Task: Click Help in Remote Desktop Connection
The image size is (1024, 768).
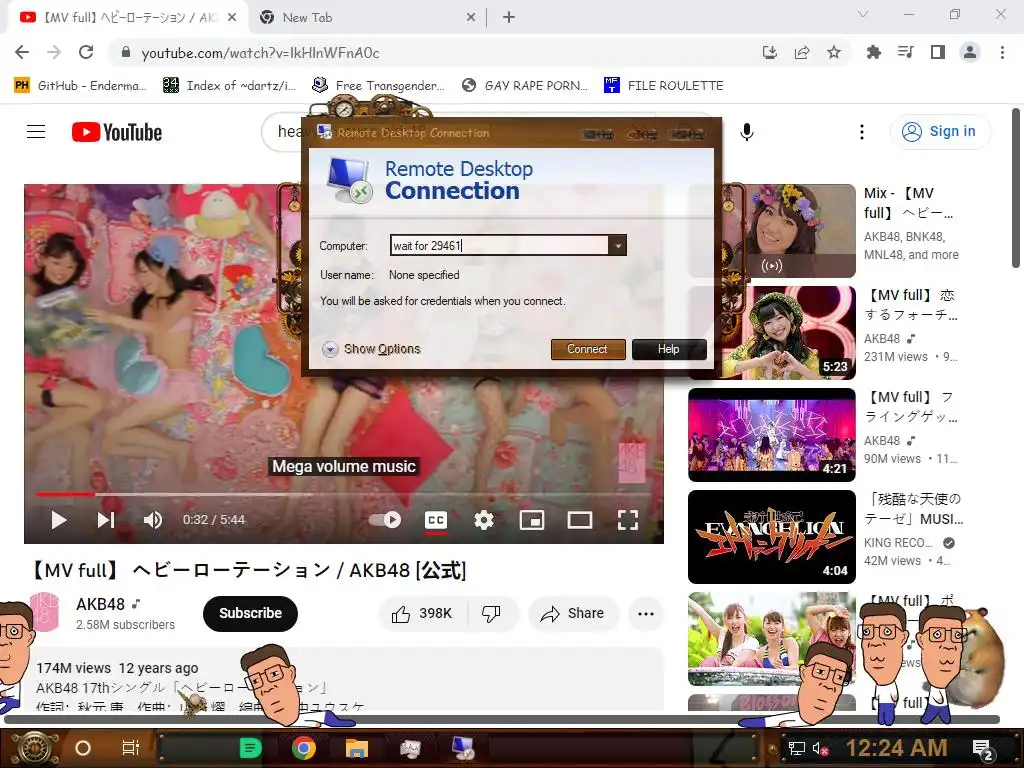Action: coord(669,349)
